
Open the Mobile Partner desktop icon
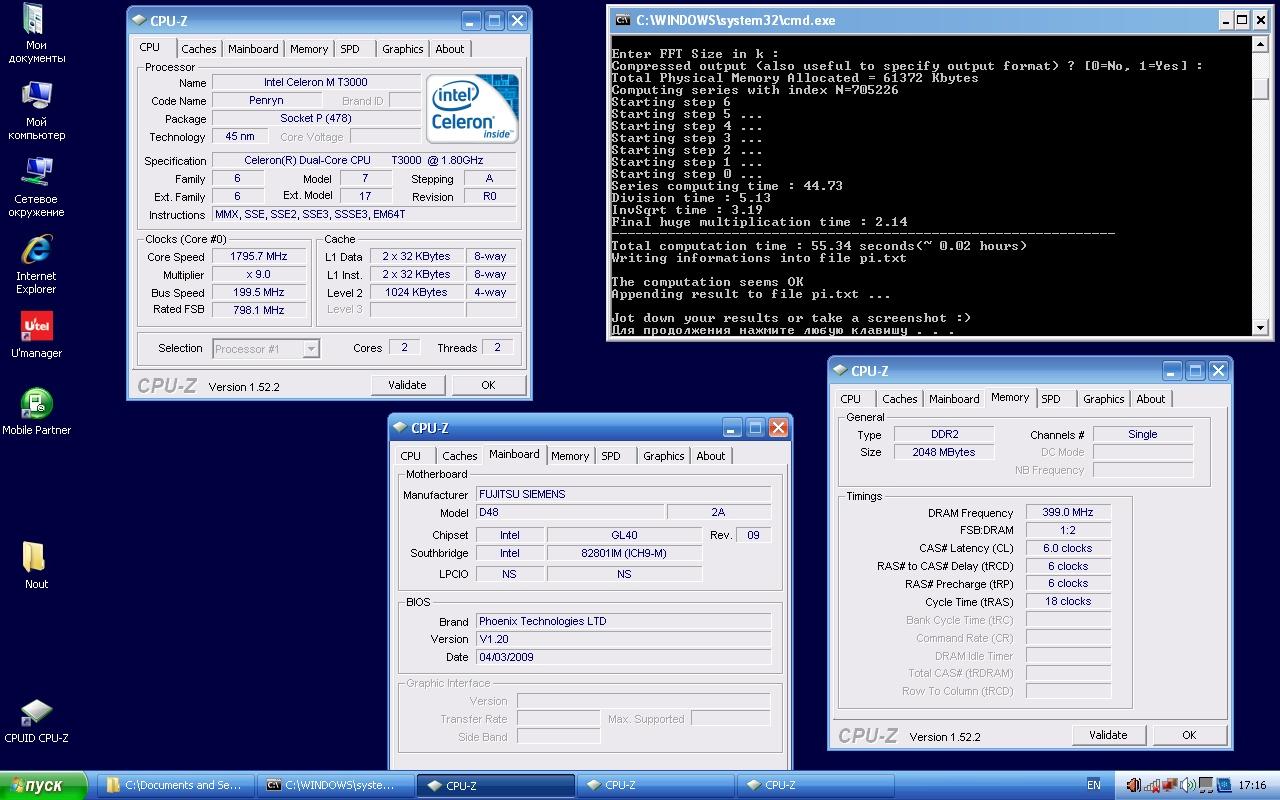(36, 412)
